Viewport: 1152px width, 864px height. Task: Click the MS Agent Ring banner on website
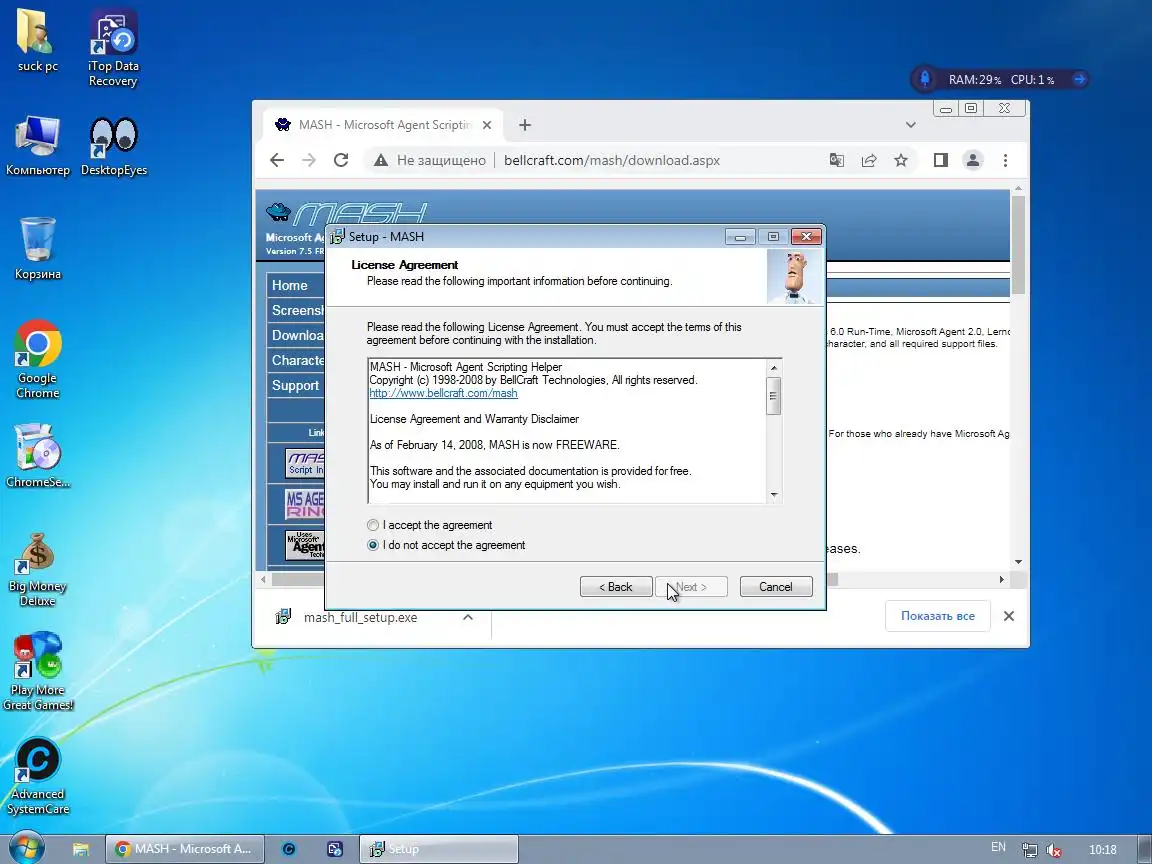tap(304, 503)
